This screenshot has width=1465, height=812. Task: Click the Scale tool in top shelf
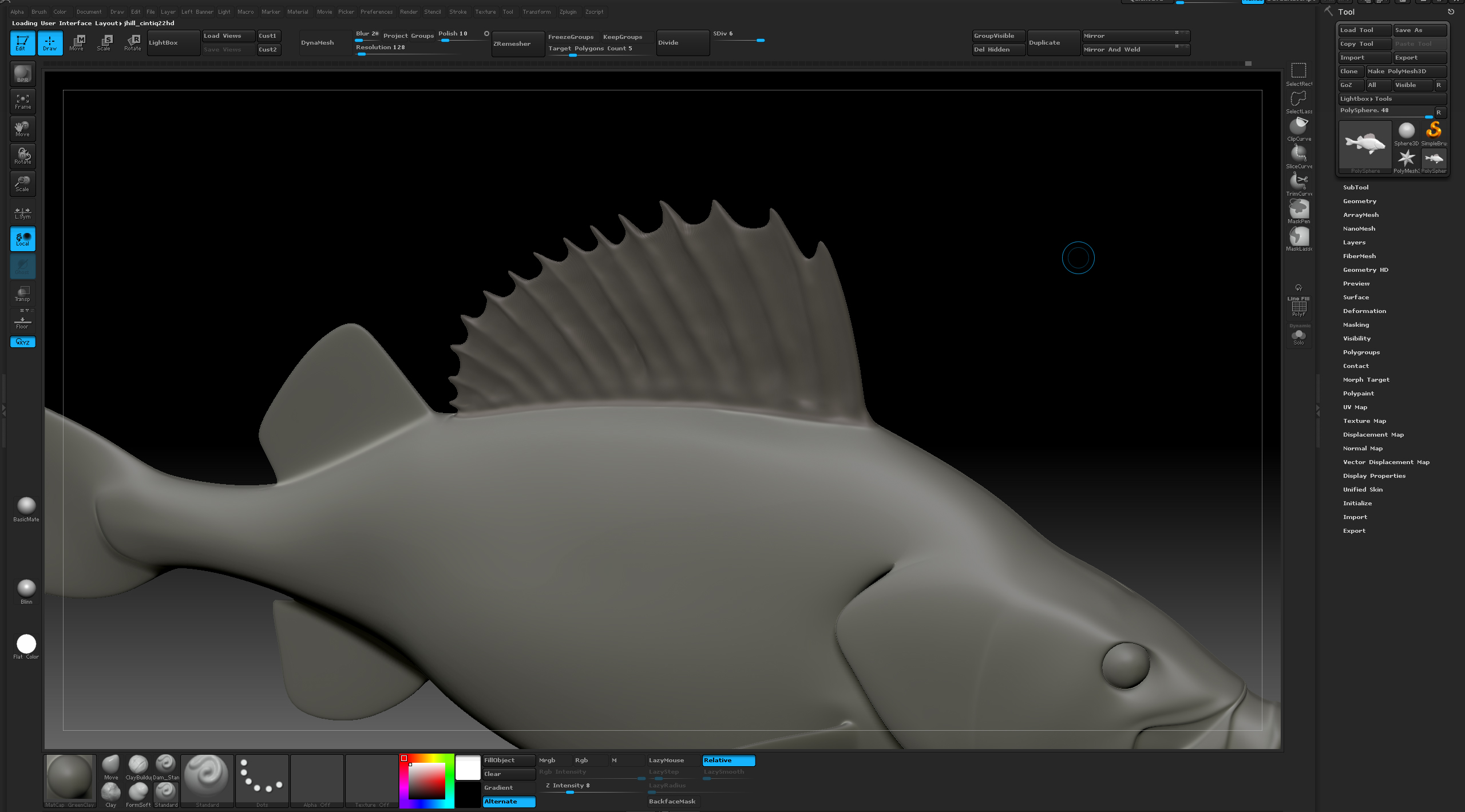[x=104, y=43]
